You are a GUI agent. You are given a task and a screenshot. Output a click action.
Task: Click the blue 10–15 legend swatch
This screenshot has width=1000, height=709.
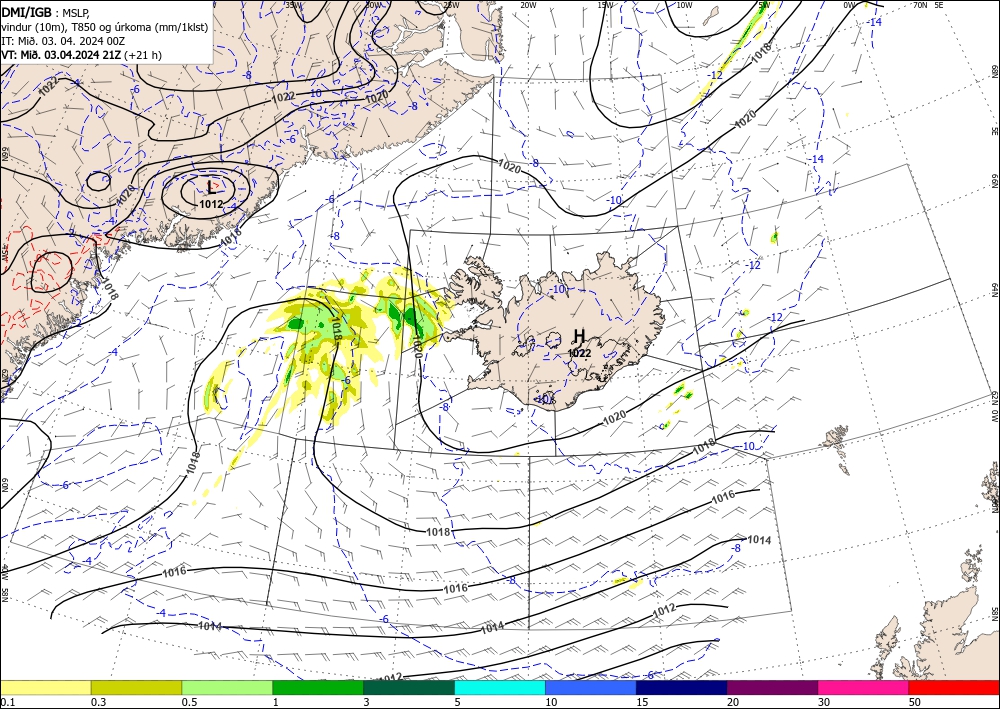pyautogui.click(x=591, y=687)
